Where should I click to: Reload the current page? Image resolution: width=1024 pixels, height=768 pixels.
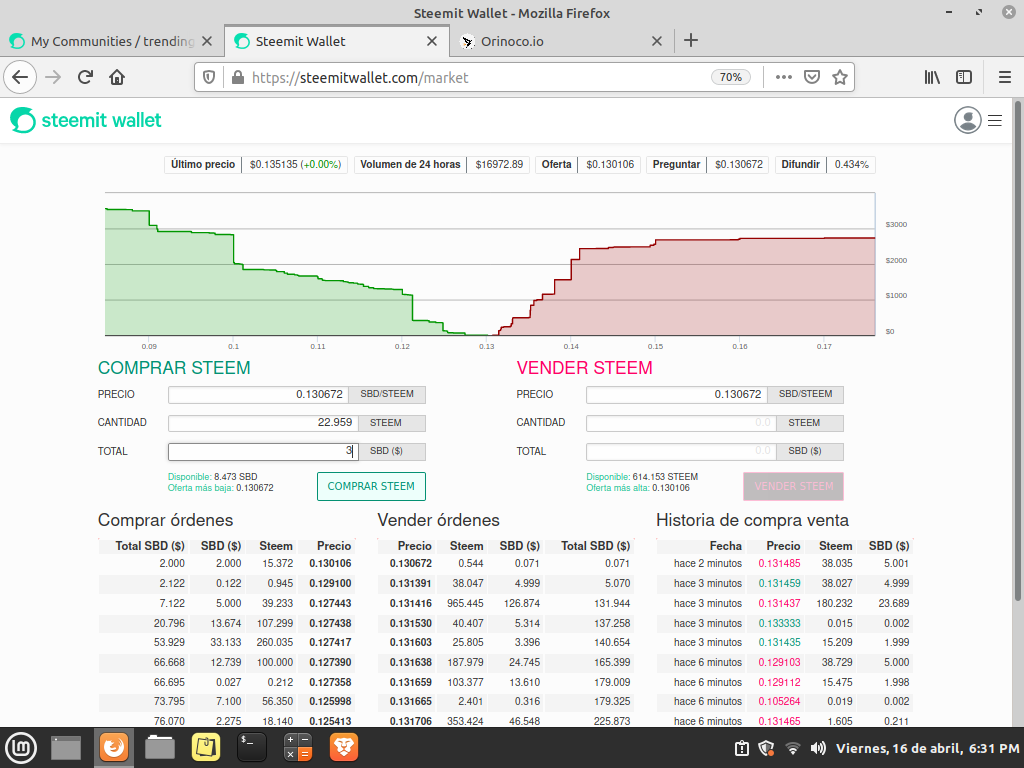coord(85,77)
